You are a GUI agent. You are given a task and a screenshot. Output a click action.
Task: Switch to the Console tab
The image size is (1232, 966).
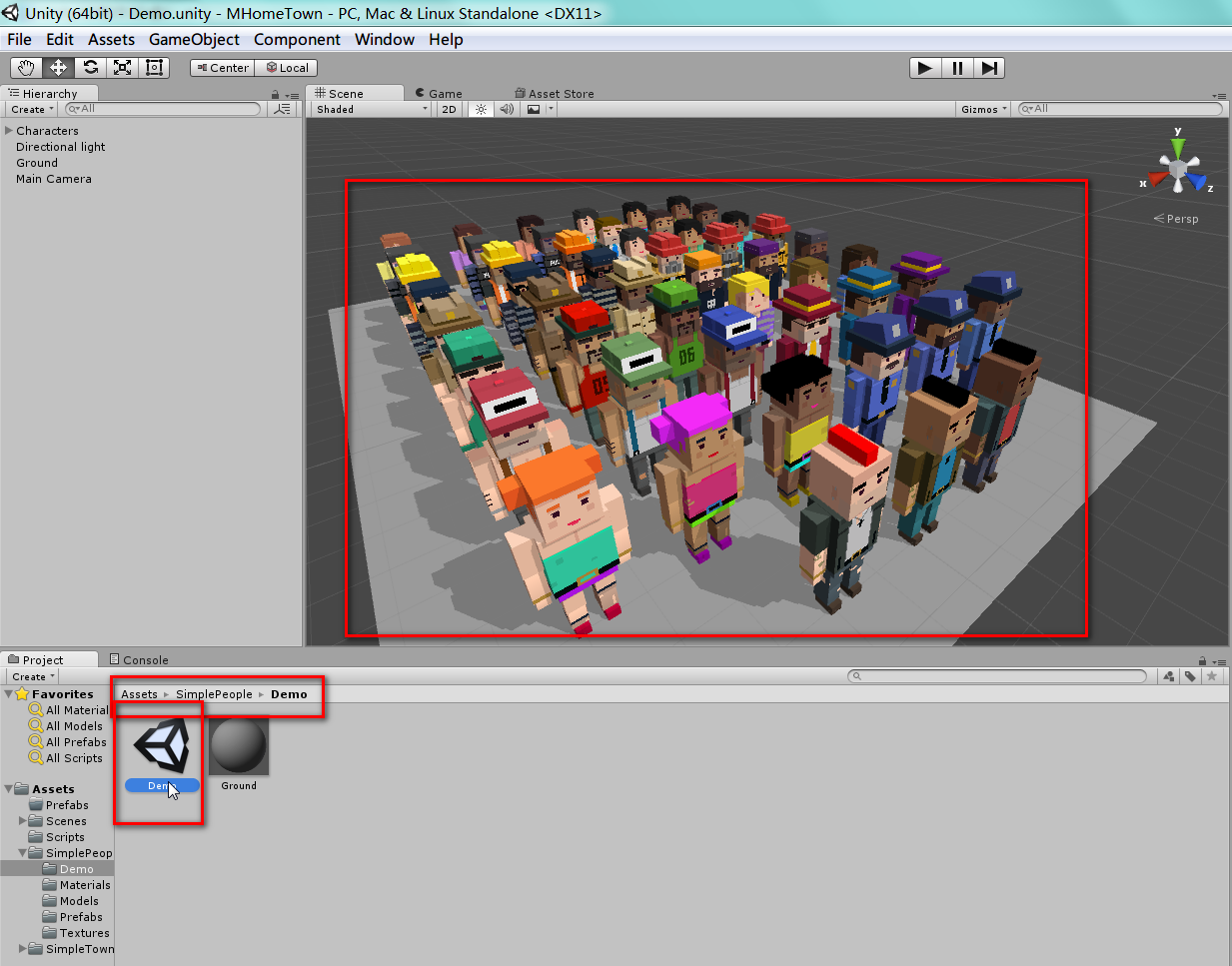139,659
